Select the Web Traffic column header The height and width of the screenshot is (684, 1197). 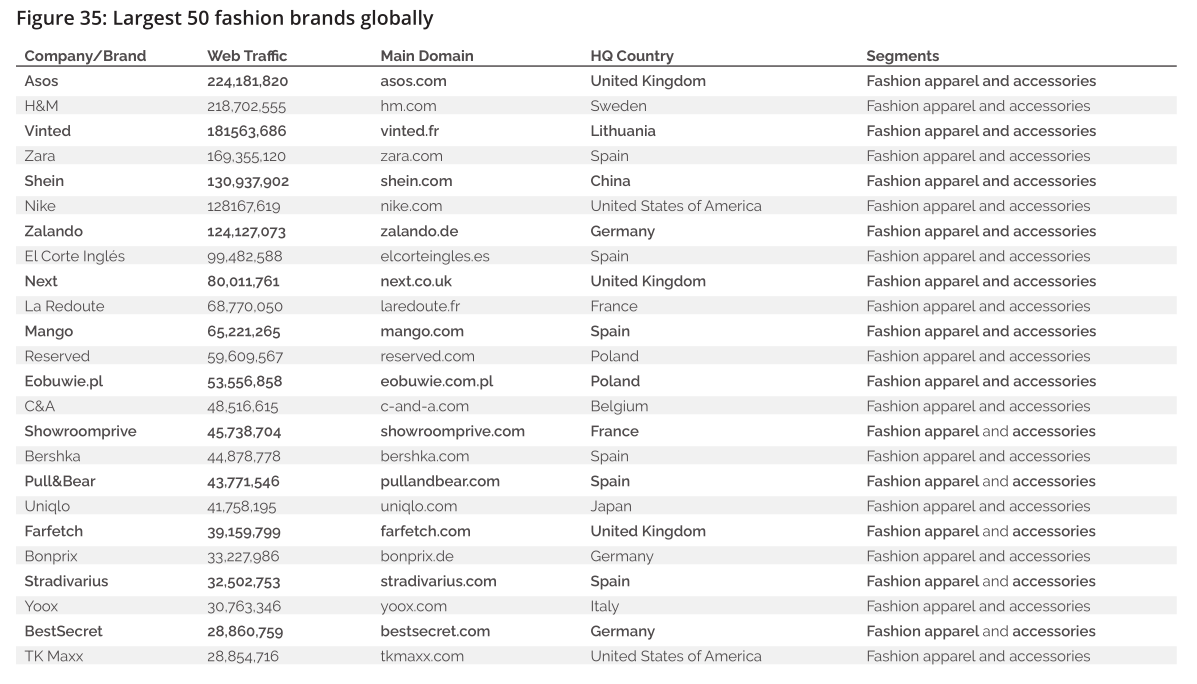coord(247,56)
